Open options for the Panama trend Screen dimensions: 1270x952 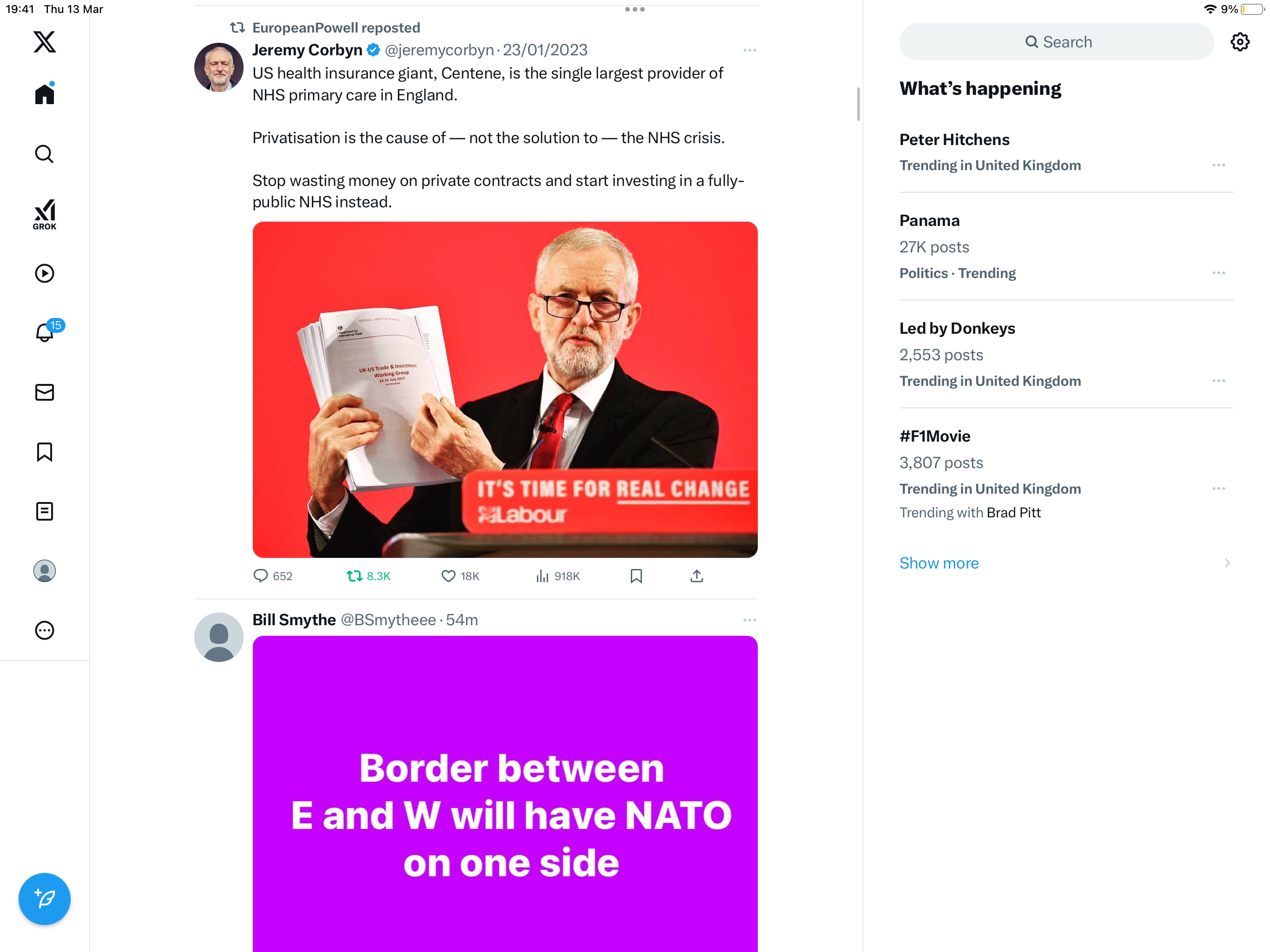coord(1218,273)
